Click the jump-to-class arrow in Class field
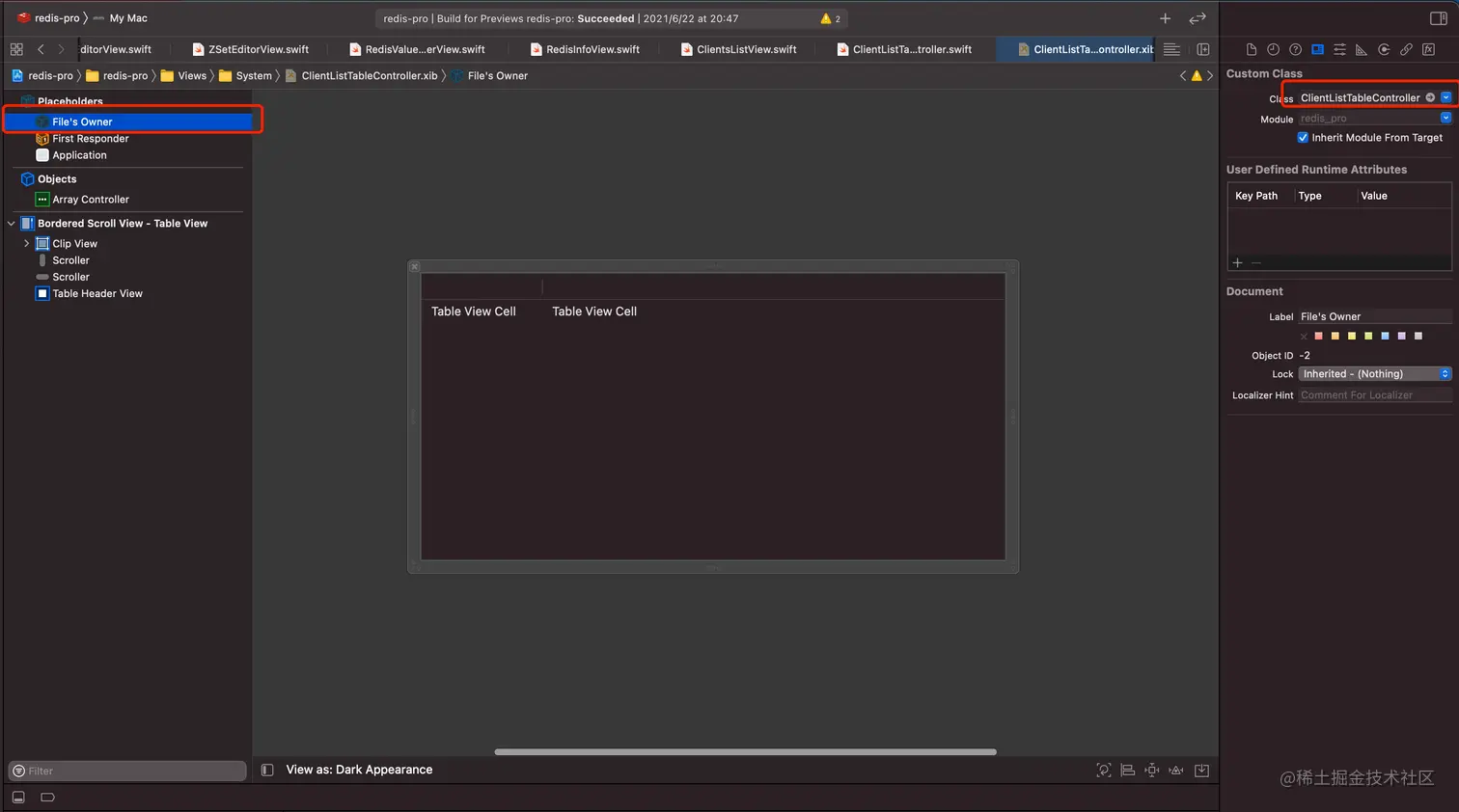This screenshot has width=1459, height=812. click(x=1430, y=97)
